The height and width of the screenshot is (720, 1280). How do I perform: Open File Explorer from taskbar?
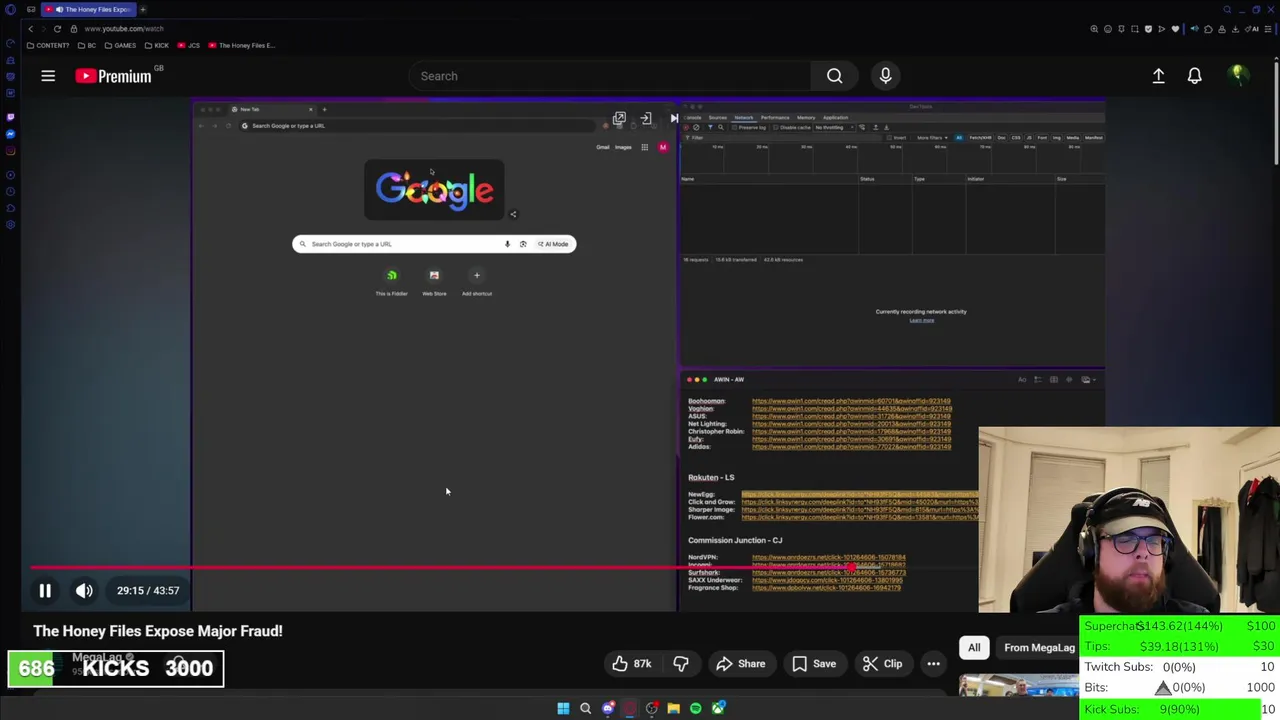[673, 709]
